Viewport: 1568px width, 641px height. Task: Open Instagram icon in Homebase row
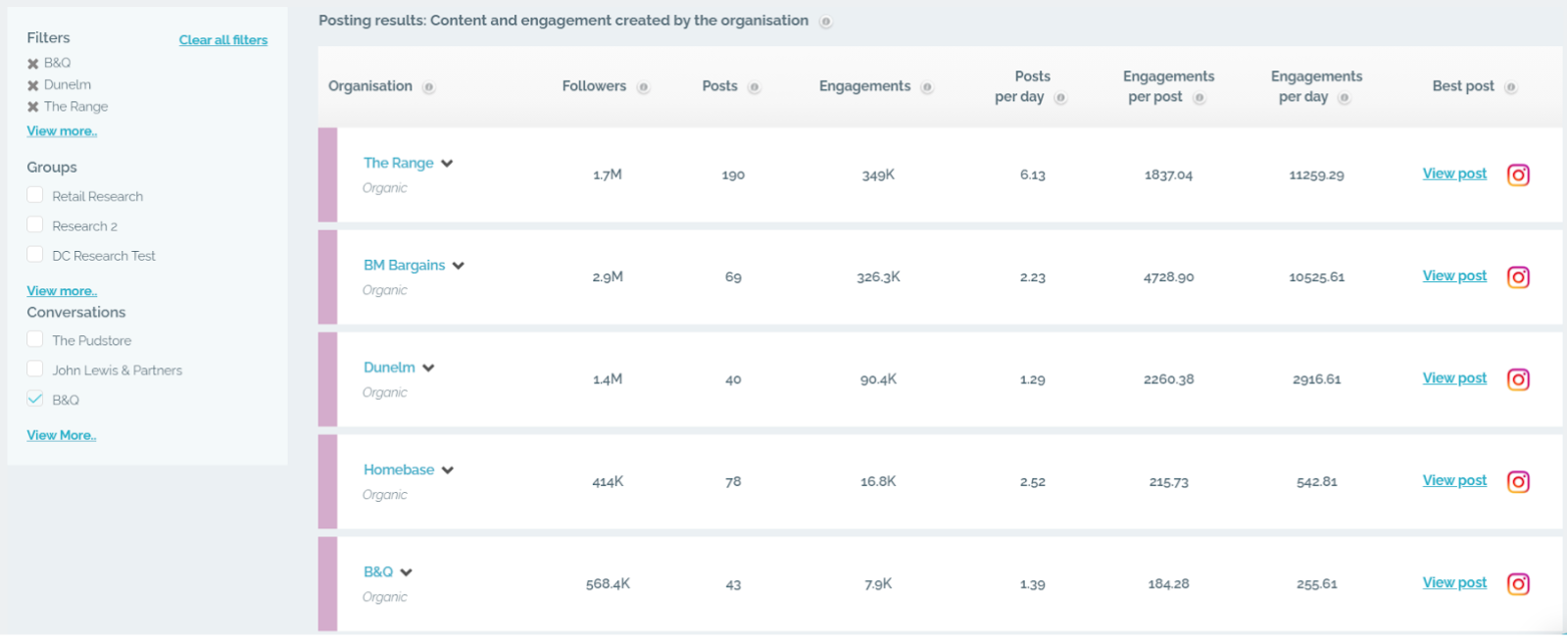(1518, 482)
